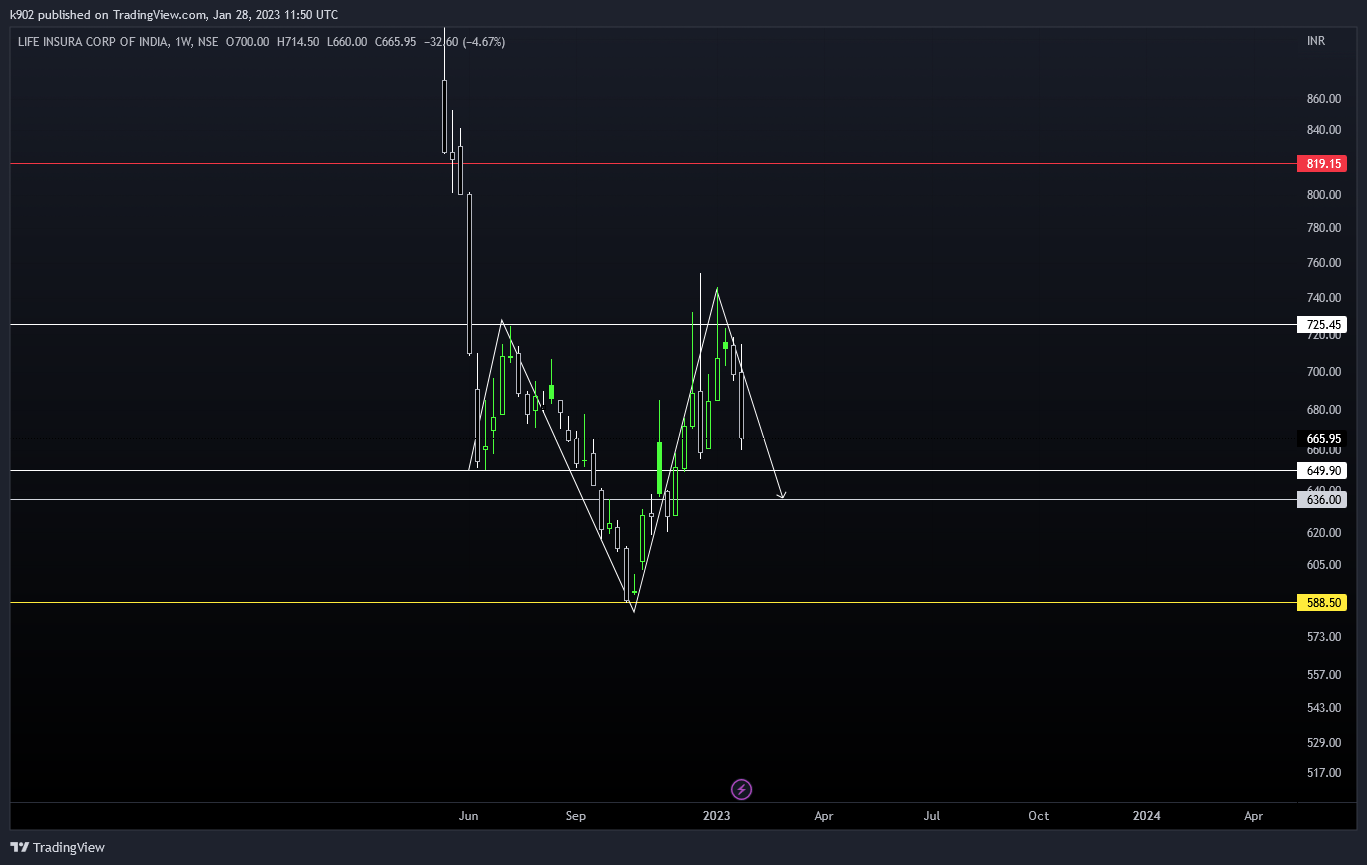Click the Oct label on time axis
The width and height of the screenshot is (1367, 865).
[x=1039, y=816]
